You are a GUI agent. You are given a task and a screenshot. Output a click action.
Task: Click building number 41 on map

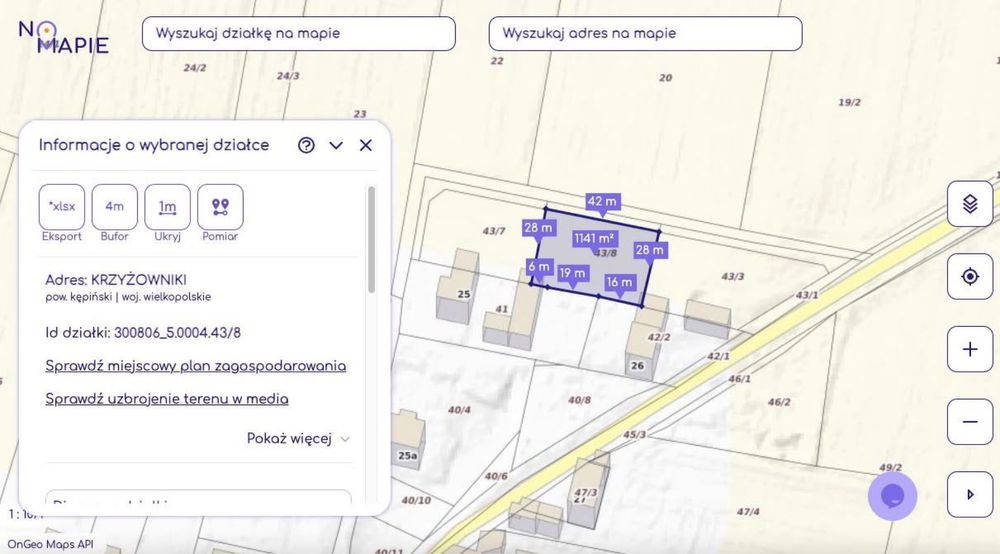click(502, 309)
